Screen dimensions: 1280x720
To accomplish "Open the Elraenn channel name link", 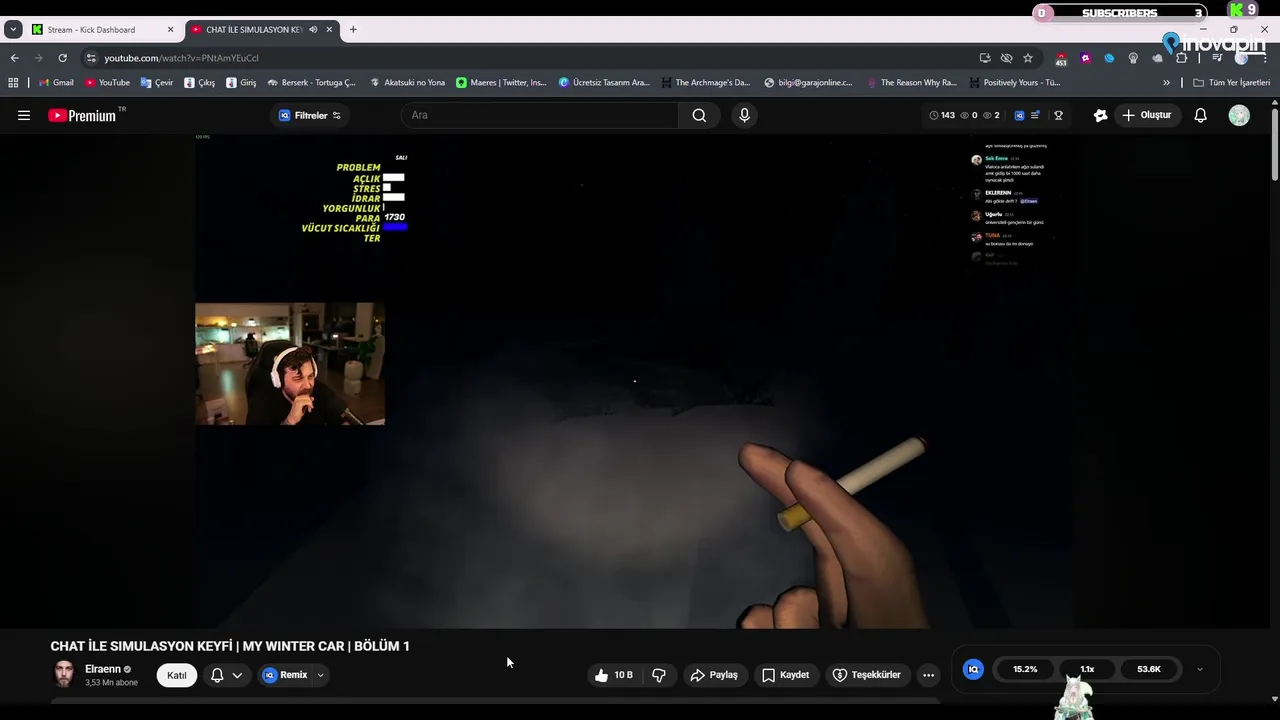I will (x=103, y=669).
